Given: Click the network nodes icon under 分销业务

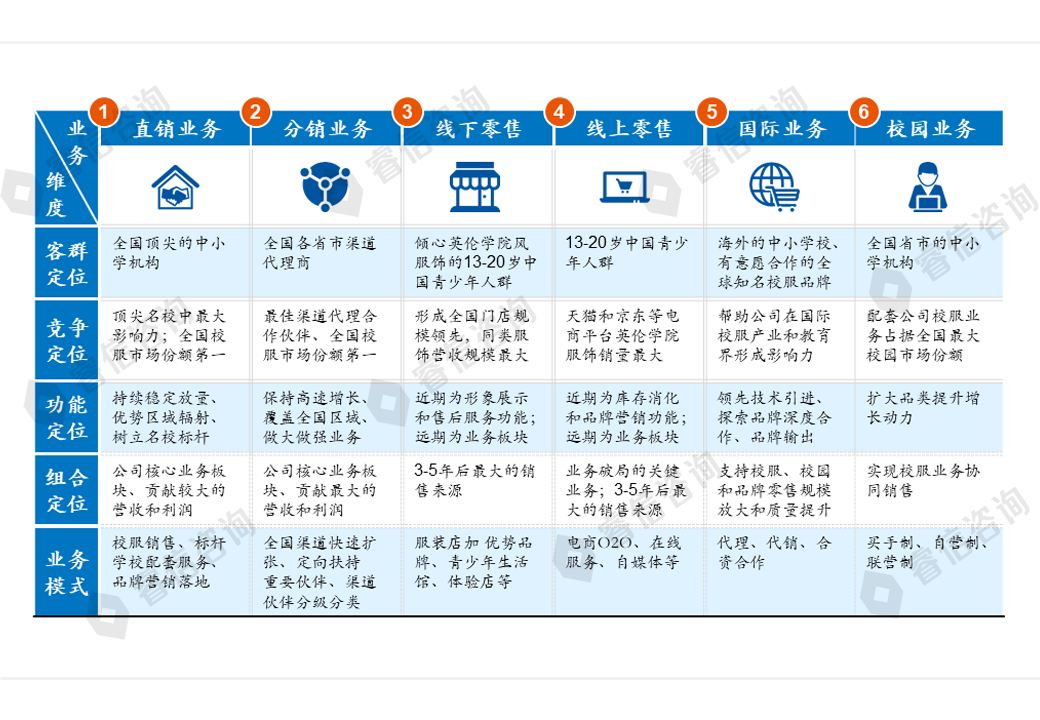Looking at the screenshot, I should [x=326, y=186].
